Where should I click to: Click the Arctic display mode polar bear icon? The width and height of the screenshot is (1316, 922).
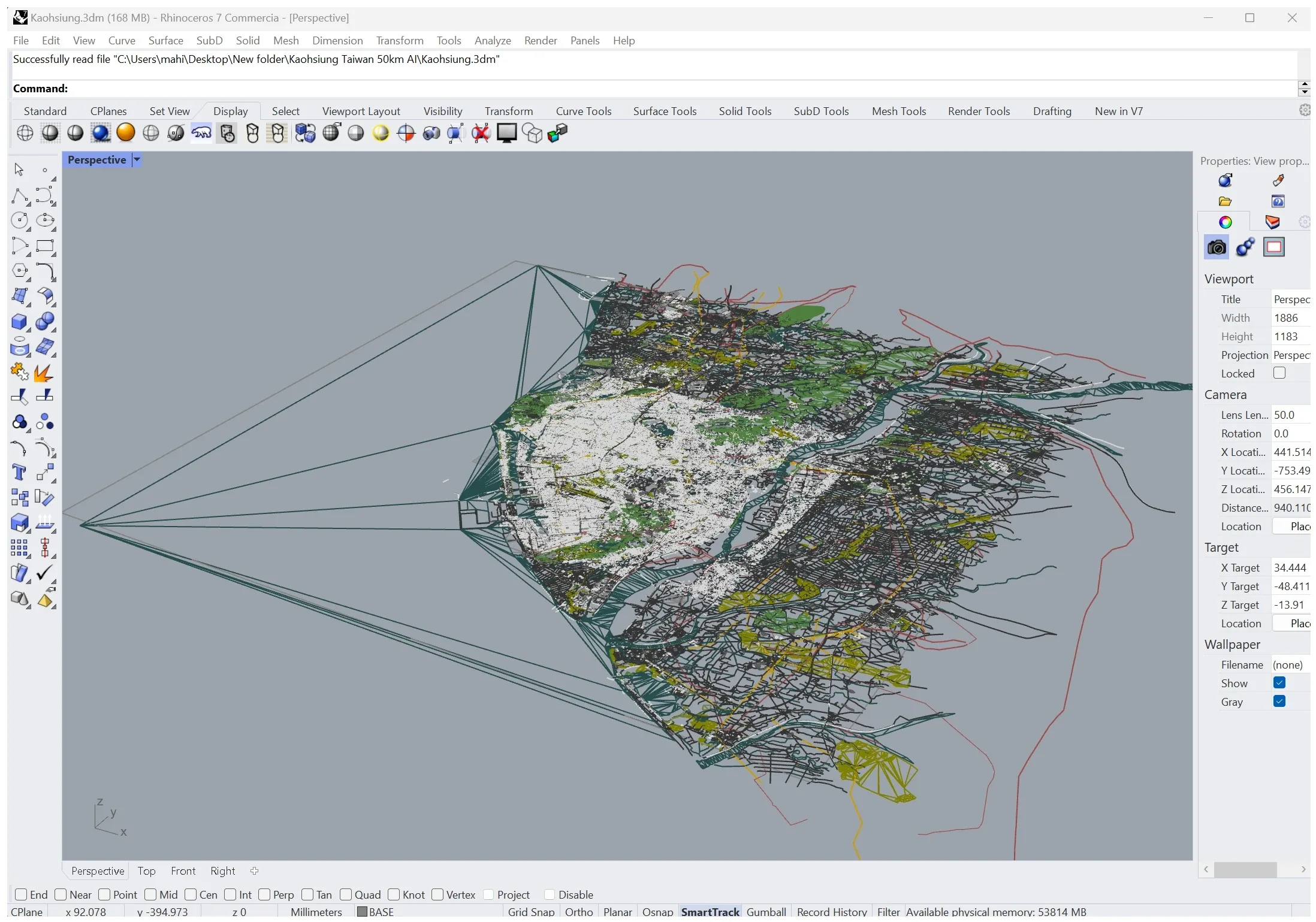click(201, 132)
